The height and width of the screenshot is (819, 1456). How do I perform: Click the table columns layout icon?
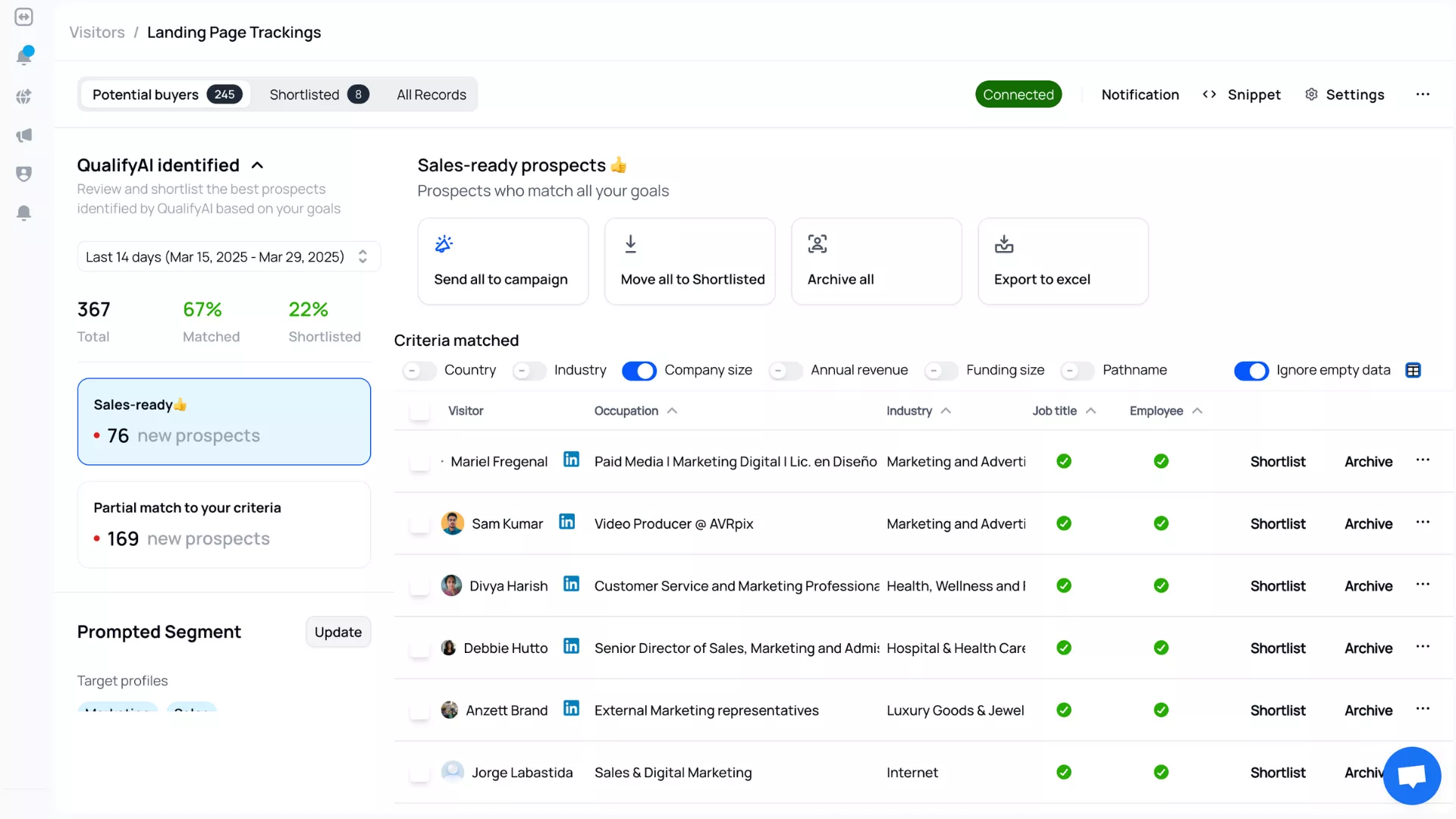[x=1413, y=370]
